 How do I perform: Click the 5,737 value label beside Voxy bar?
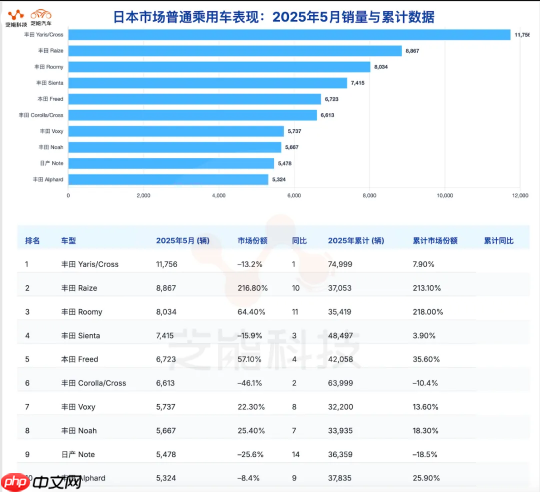click(x=294, y=131)
